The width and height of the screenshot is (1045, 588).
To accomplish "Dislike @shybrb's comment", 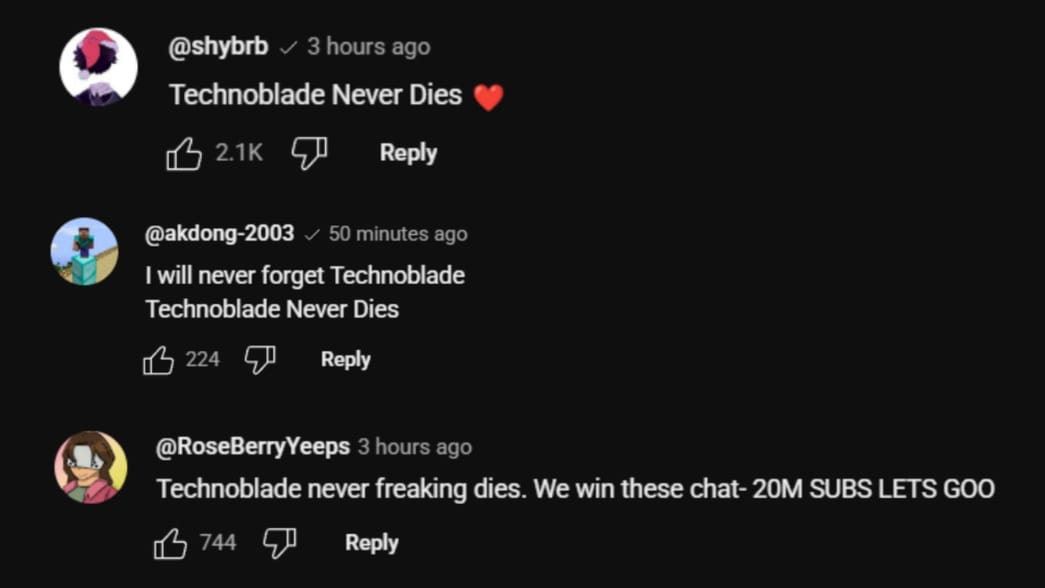I will [309, 152].
